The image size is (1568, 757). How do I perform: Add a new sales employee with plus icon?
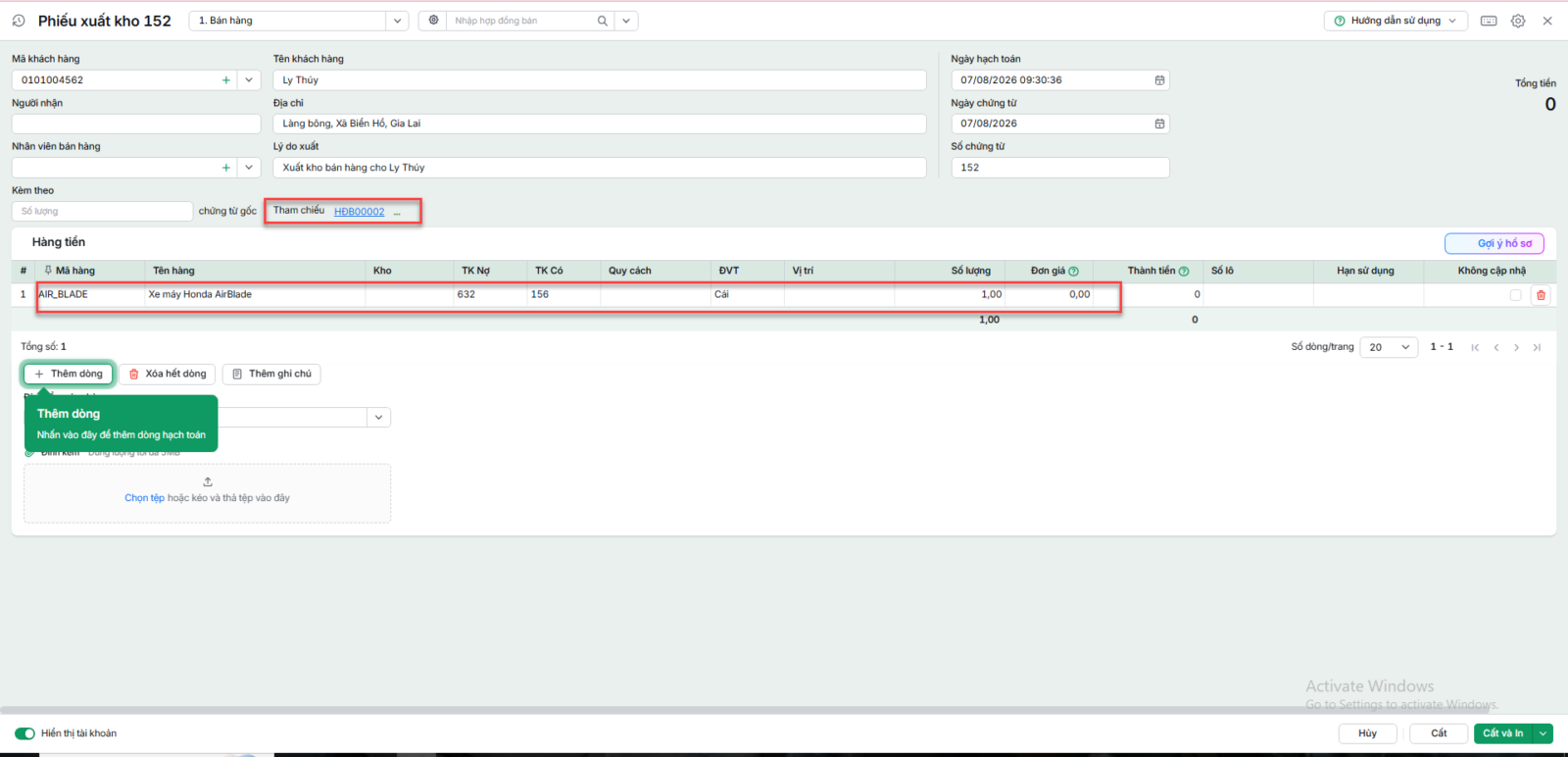pos(226,168)
